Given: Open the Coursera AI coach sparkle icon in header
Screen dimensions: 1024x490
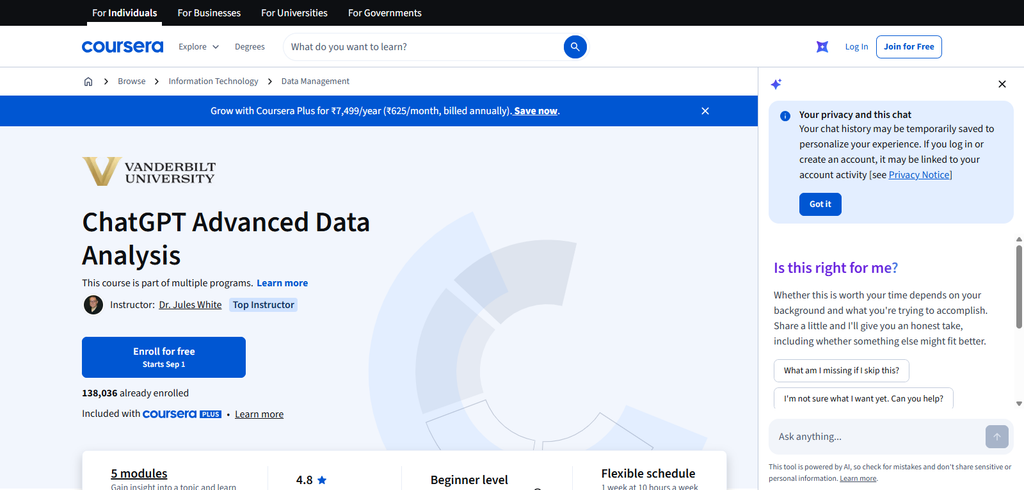Looking at the screenshot, I should pos(822,46).
